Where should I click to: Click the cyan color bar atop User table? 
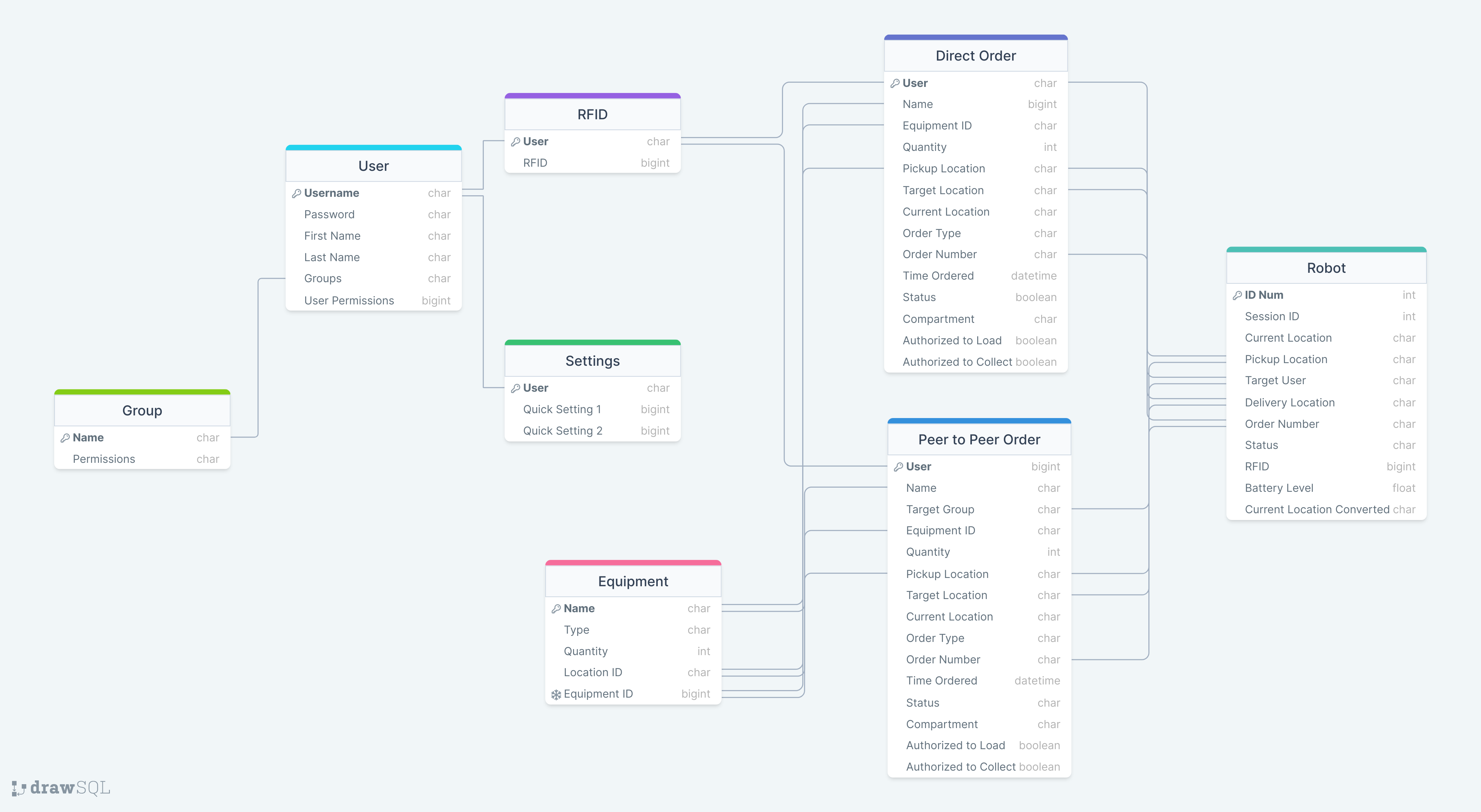tap(373, 147)
